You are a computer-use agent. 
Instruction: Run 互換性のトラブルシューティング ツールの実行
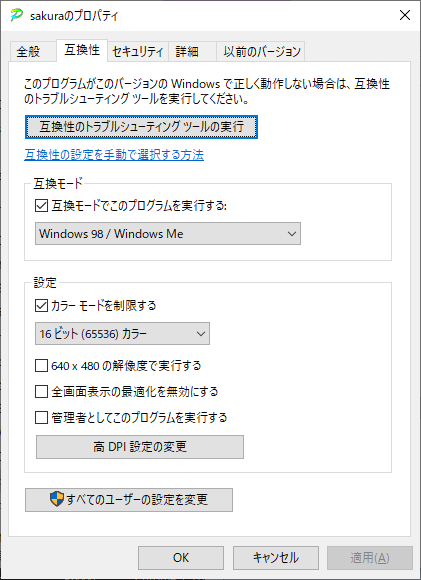point(141,127)
